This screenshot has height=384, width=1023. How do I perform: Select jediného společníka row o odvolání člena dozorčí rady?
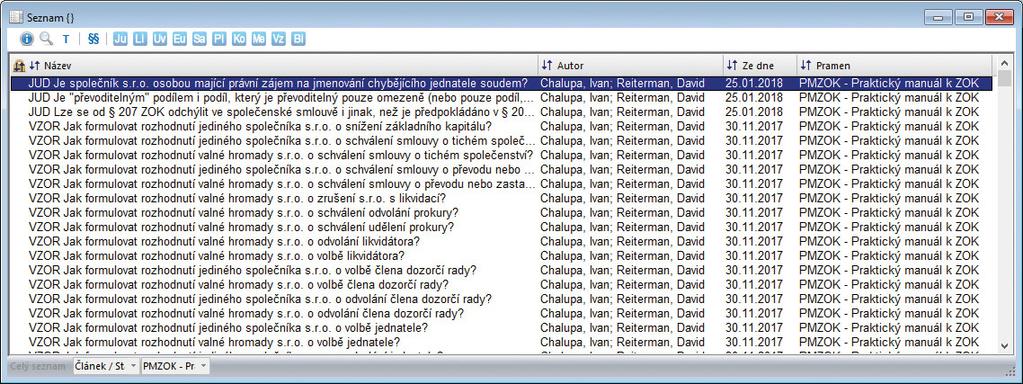click(x=502, y=299)
